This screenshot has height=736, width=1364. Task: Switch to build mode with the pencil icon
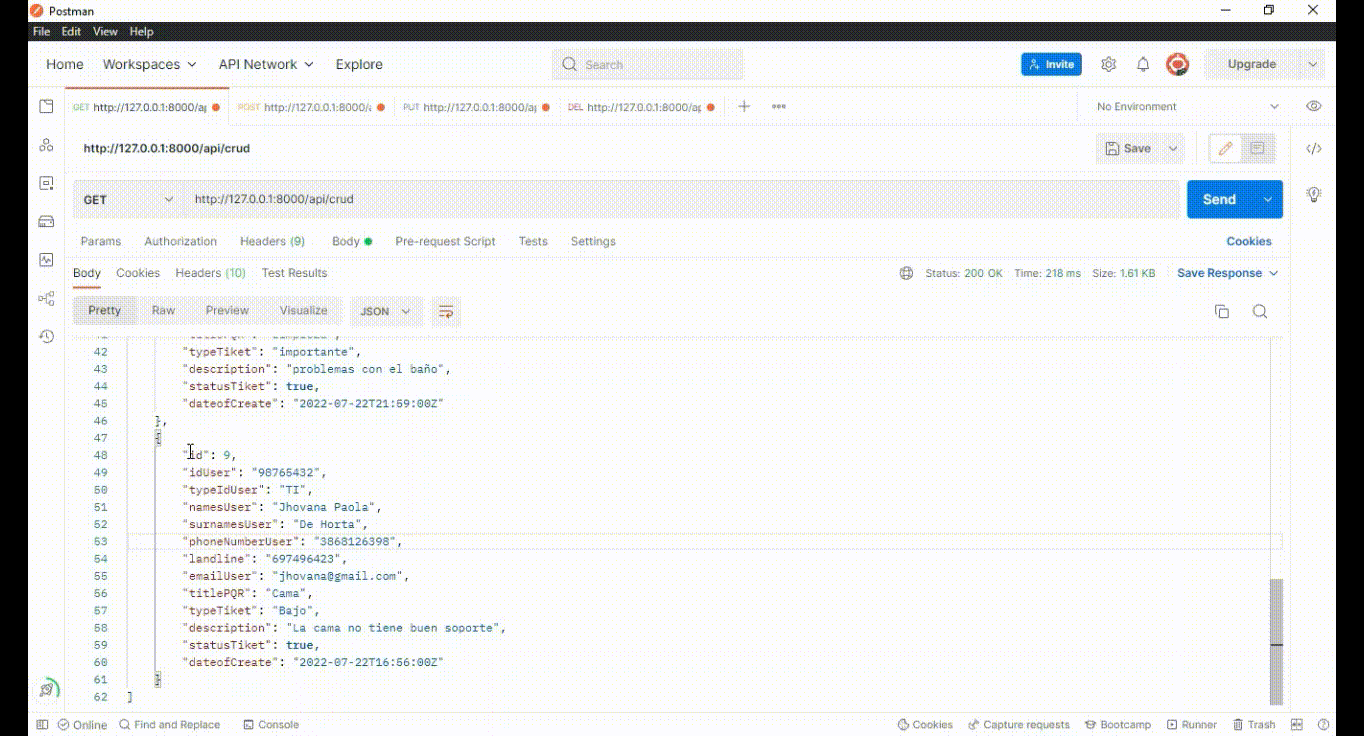[1225, 148]
